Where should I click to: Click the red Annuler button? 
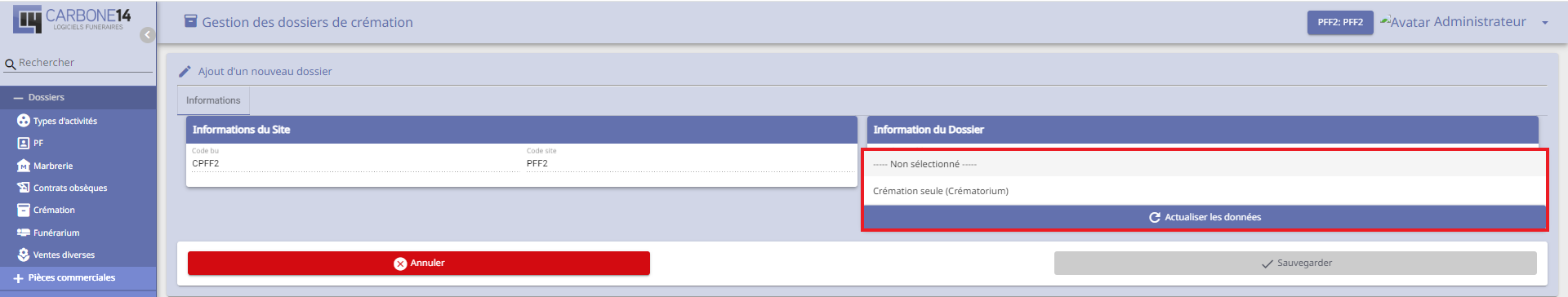419,263
